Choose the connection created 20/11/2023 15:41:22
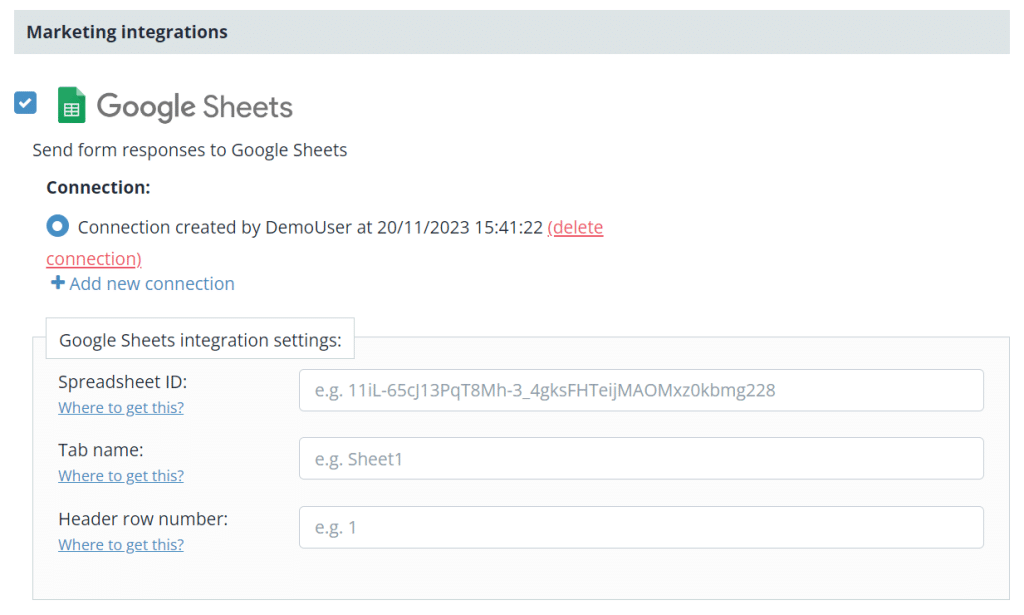The width and height of the screenshot is (1024, 615). [57, 226]
